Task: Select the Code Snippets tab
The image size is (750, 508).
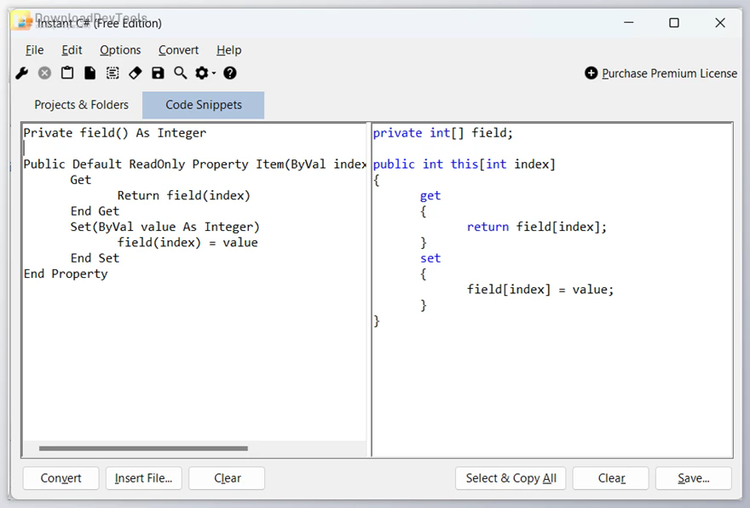Action: coord(203,105)
